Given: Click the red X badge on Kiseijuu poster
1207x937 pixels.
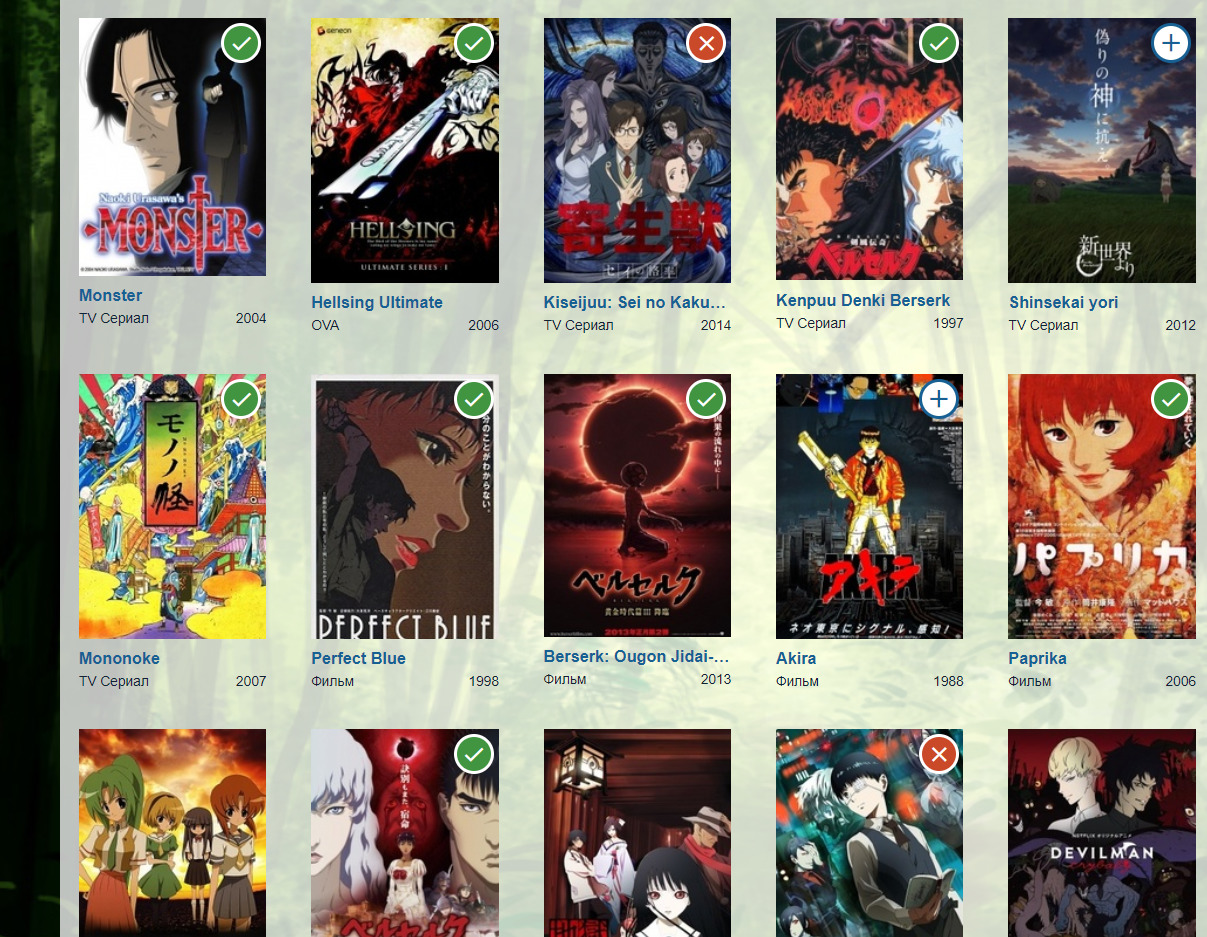Looking at the screenshot, I should (x=706, y=43).
